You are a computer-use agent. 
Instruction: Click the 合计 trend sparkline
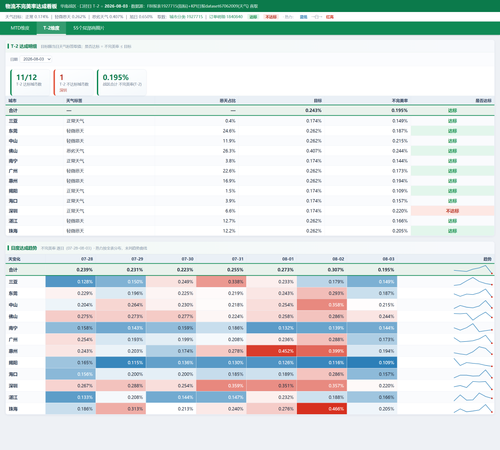coord(473,269)
